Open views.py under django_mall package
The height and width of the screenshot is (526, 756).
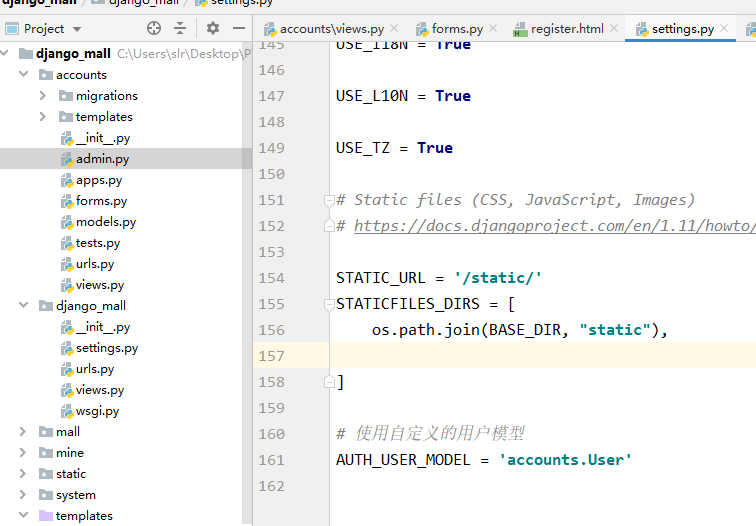100,390
